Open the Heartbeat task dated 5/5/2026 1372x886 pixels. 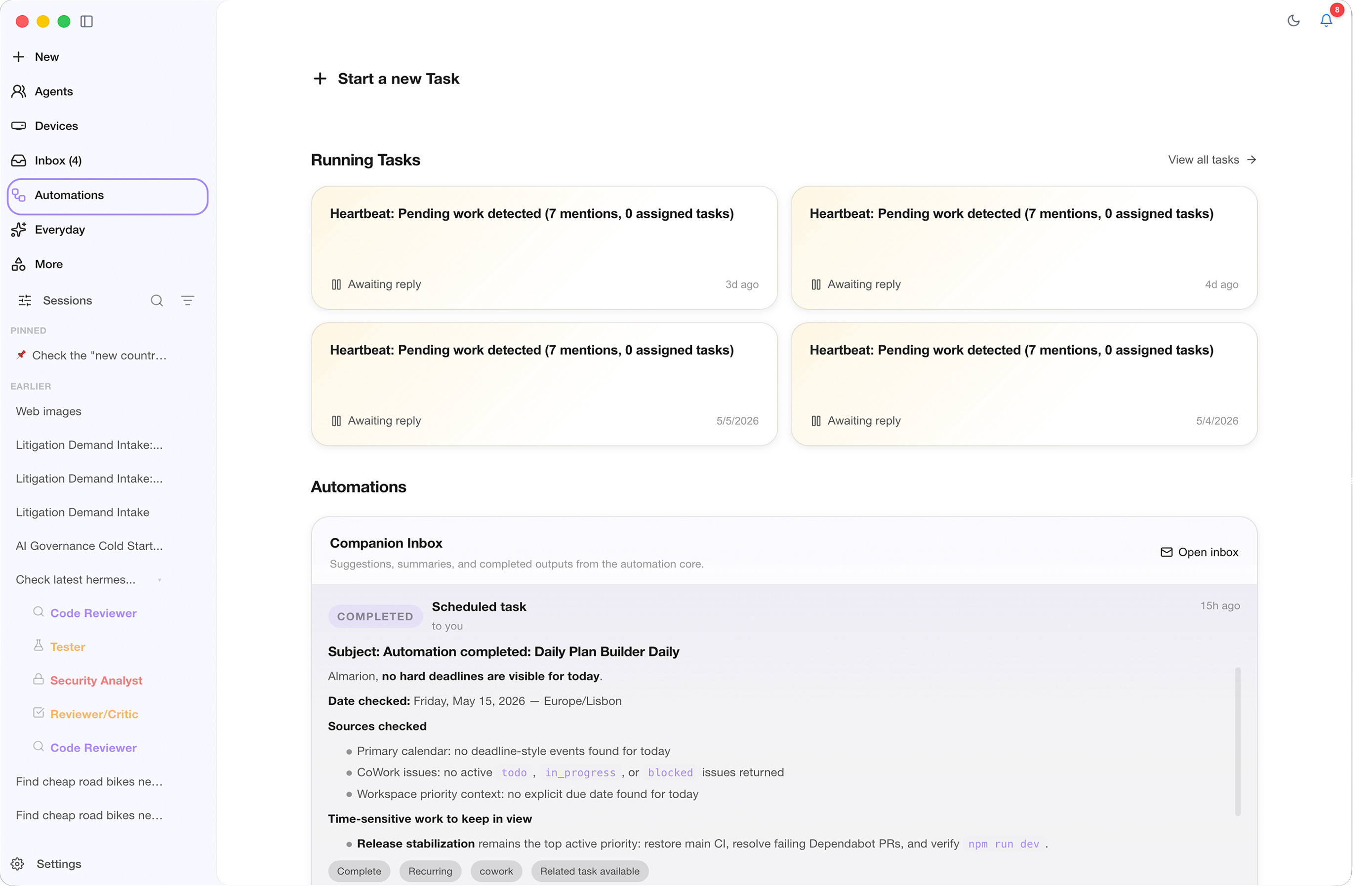pos(544,384)
